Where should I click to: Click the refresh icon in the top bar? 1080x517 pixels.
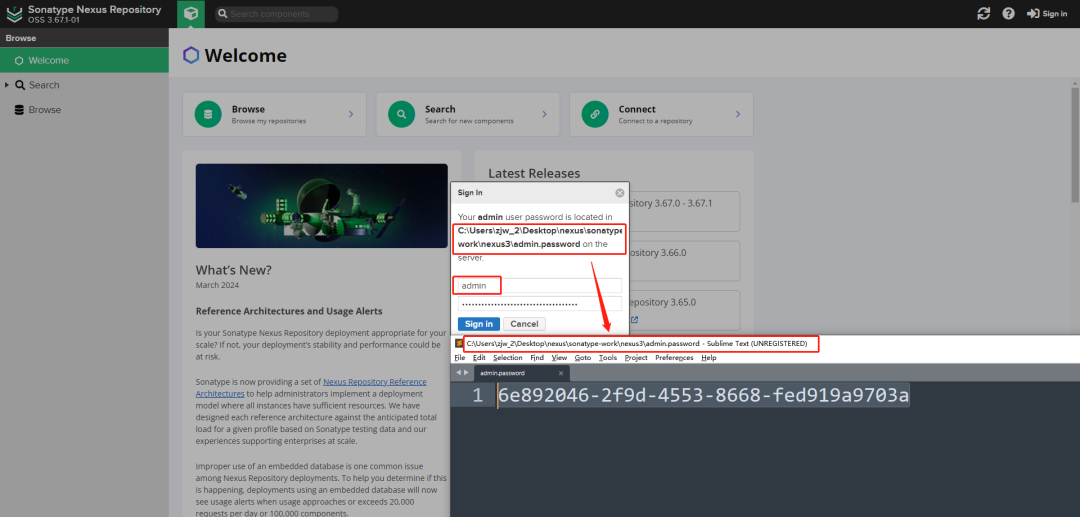click(984, 14)
